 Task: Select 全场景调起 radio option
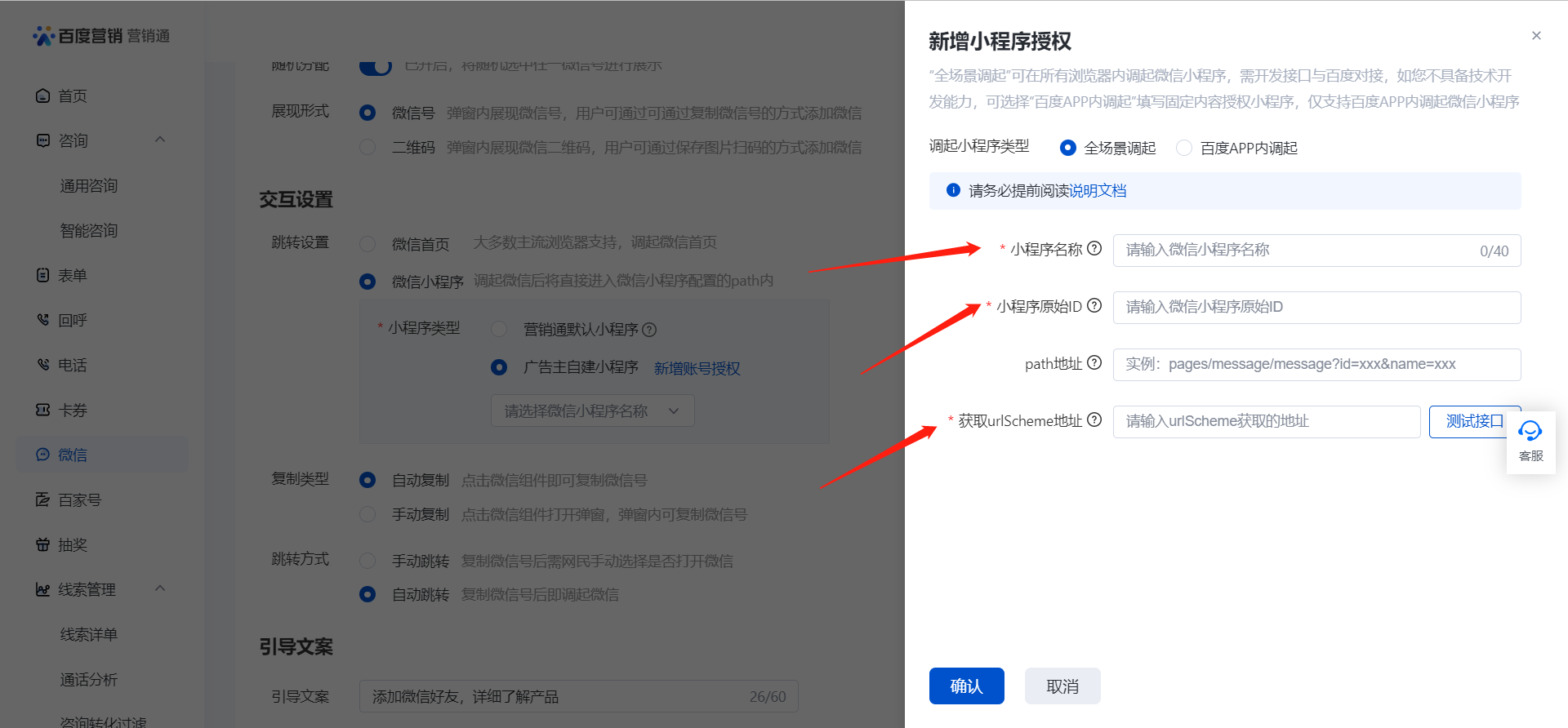(x=1067, y=148)
